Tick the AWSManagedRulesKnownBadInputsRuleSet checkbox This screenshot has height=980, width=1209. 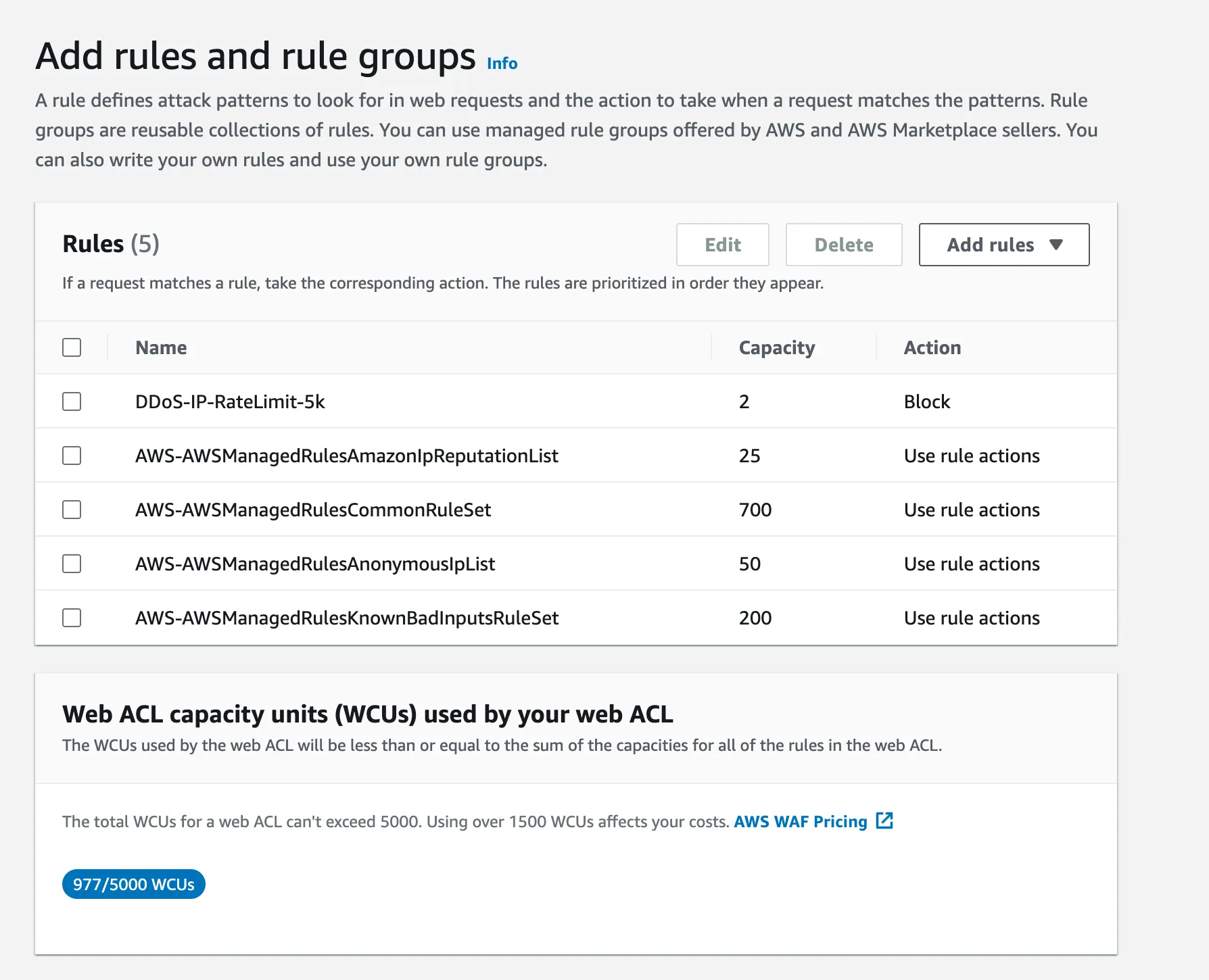coord(72,618)
